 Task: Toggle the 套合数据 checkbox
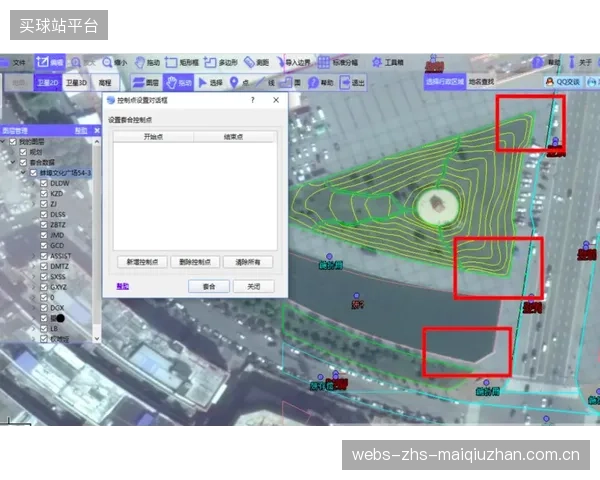23,162
